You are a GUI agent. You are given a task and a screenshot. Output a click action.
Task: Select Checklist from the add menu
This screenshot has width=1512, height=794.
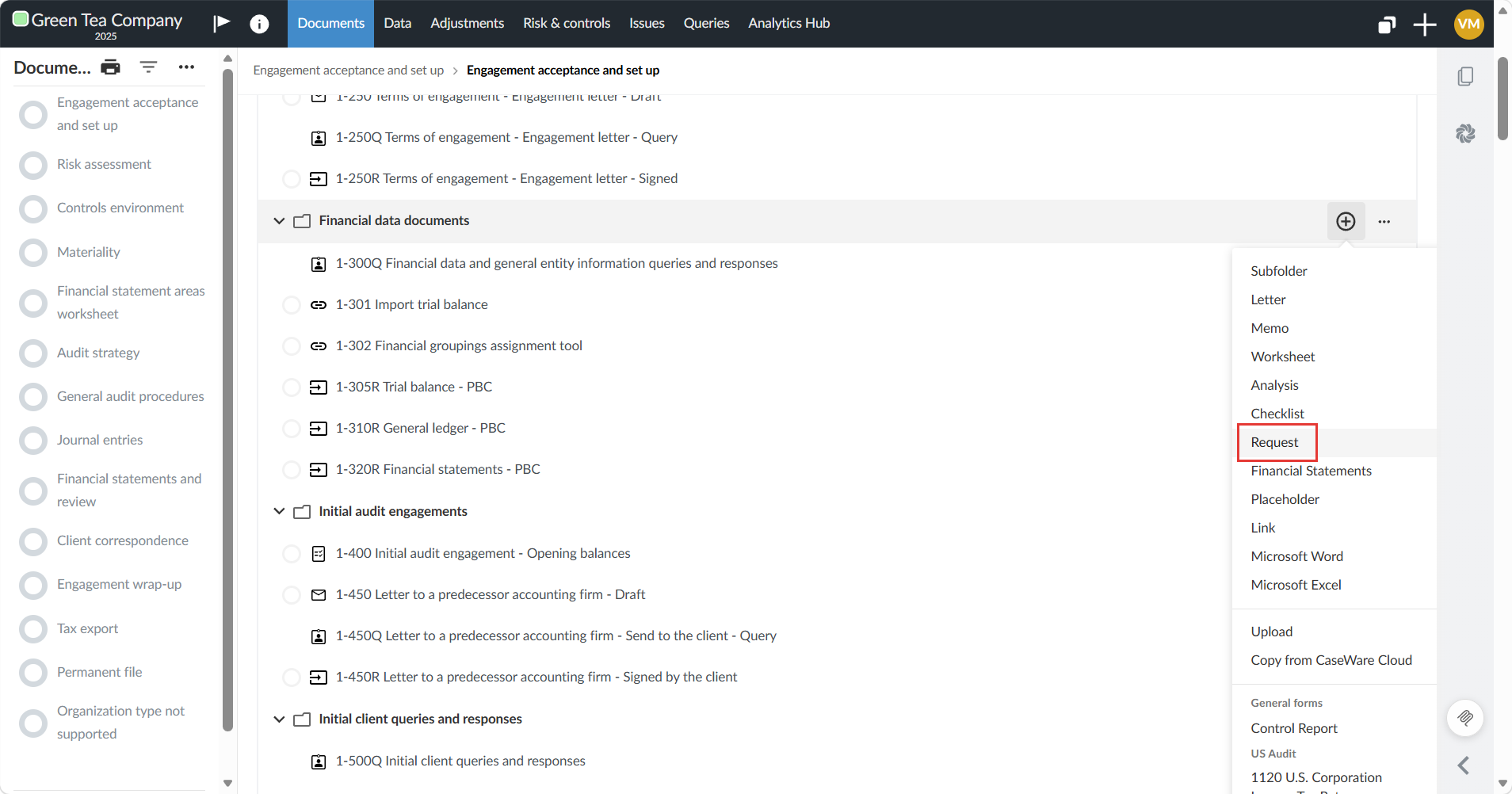point(1277,414)
